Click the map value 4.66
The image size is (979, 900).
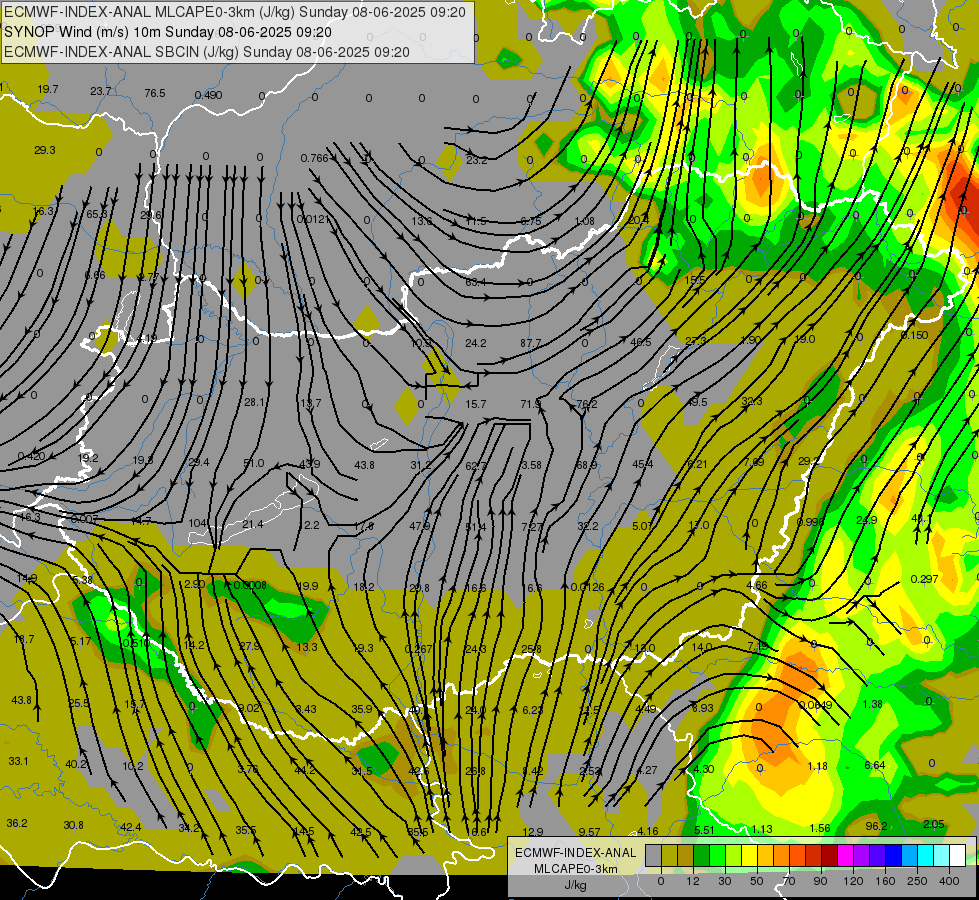click(x=757, y=585)
